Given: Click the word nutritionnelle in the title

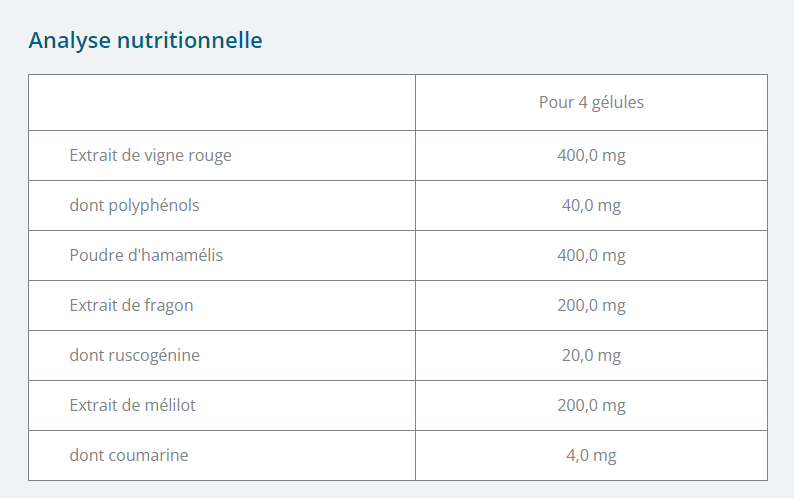Looking at the screenshot, I should pyautogui.click(x=189, y=41).
